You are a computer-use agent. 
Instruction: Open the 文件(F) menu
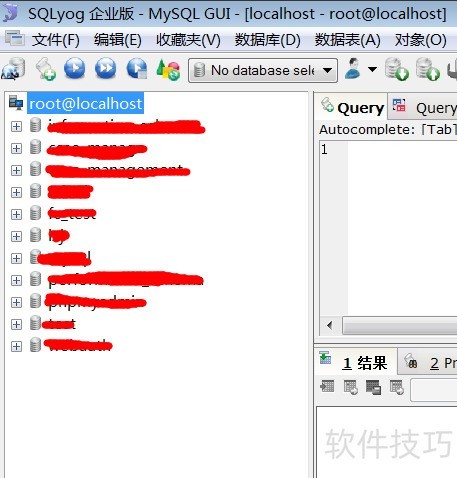click(56, 40)
